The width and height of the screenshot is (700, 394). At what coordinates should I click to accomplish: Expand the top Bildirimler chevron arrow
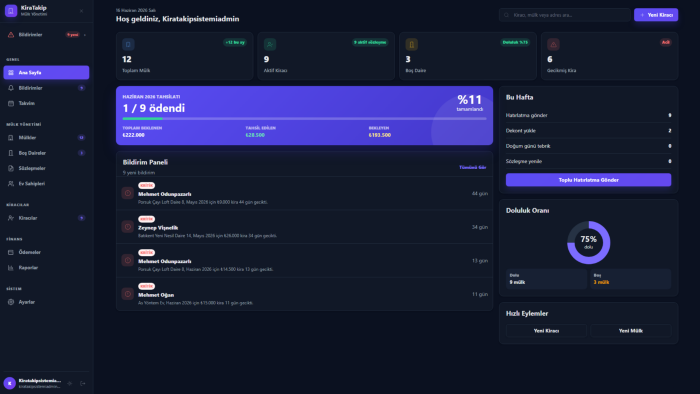[85, 35]
